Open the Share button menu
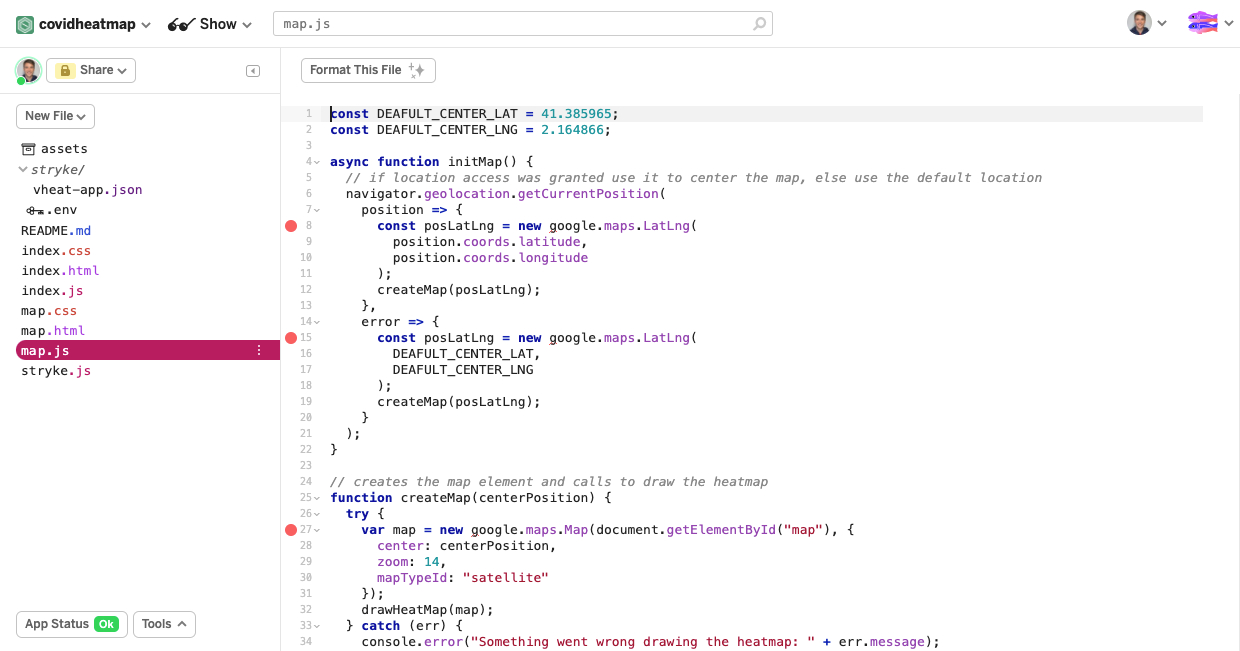The image size is (1240, 651). click(91, 70)
